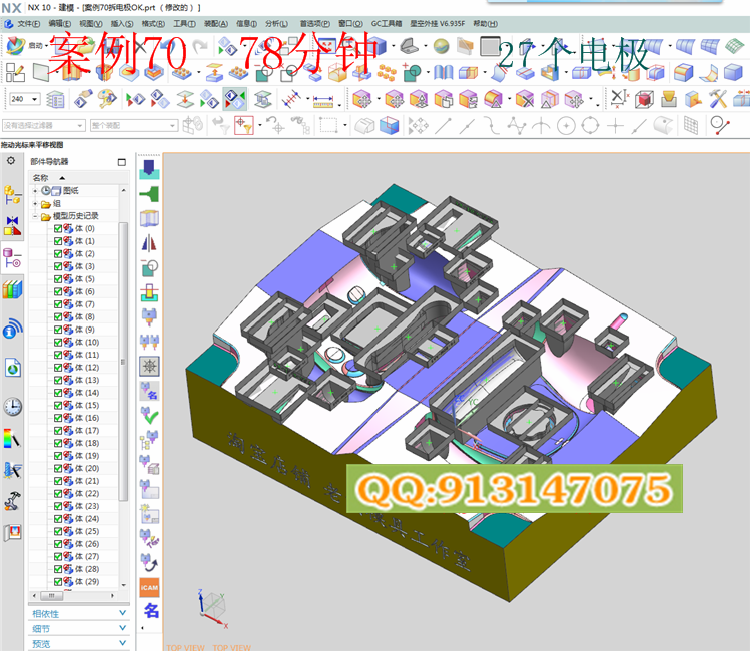Click the mirror tool icon in vertical toolbar
The height and width of the screenshot is (651, 750).
coord(149,242)
